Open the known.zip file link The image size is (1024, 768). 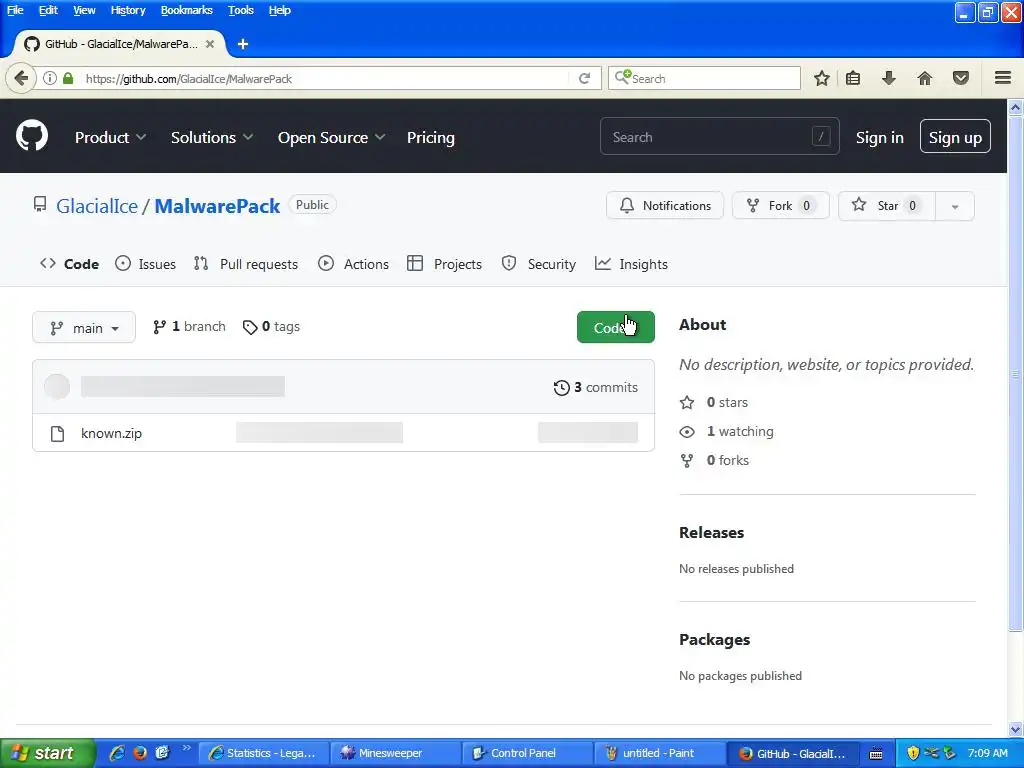[x=111, y=434]
